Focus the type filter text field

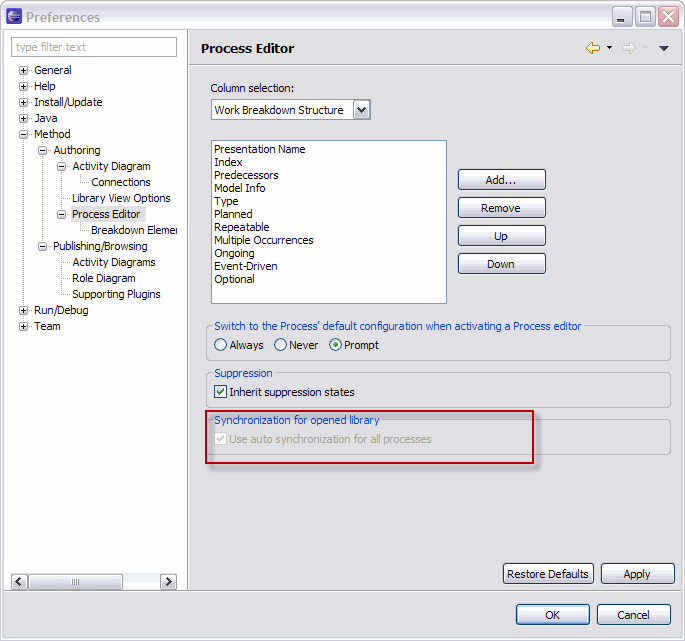94,47
